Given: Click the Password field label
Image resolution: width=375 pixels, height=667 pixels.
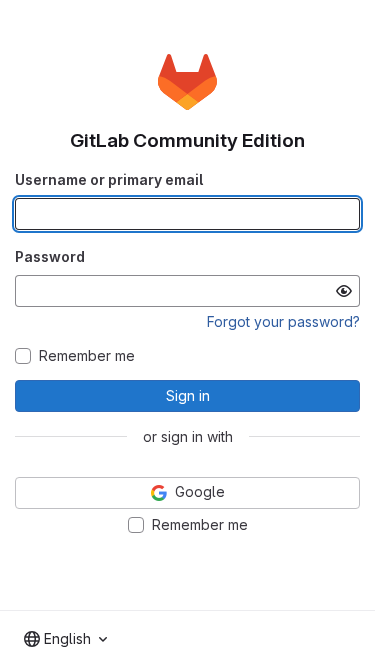Looking at the screenshot, I should 50,257.
